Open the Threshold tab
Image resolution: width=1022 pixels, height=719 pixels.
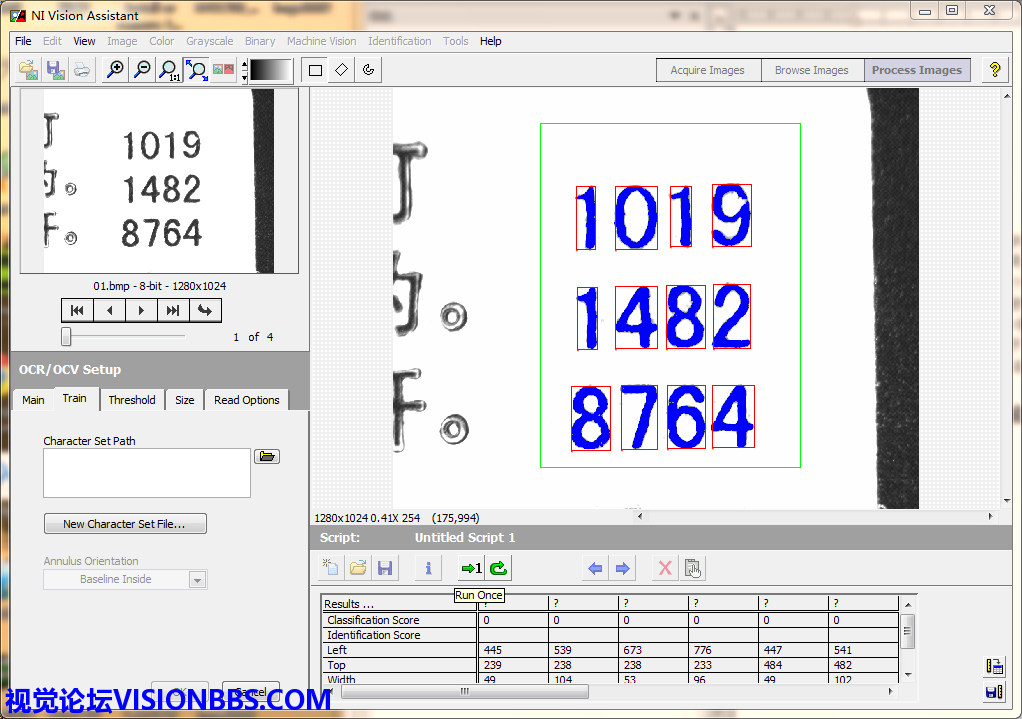132,400
